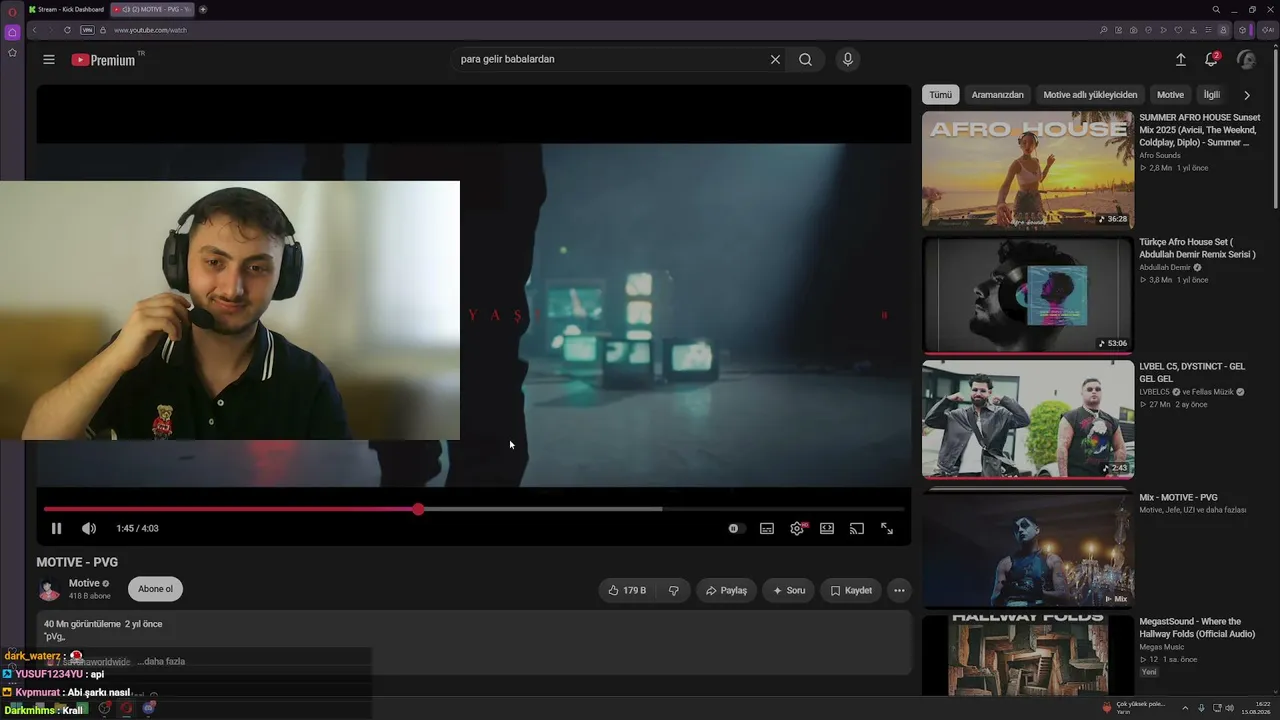Open a new browser tab

(203, 9)
